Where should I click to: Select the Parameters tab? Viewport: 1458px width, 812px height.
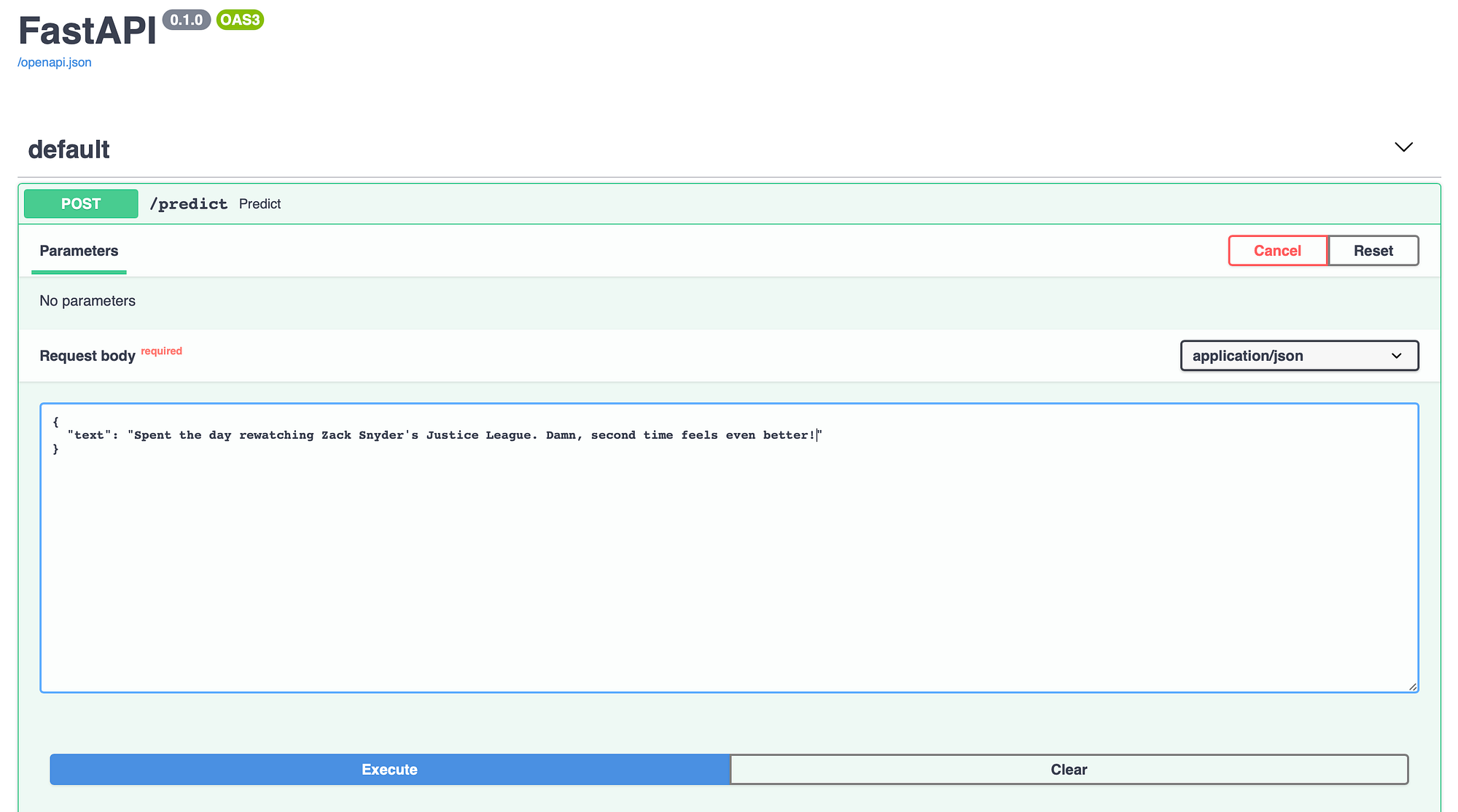point(79,251)
